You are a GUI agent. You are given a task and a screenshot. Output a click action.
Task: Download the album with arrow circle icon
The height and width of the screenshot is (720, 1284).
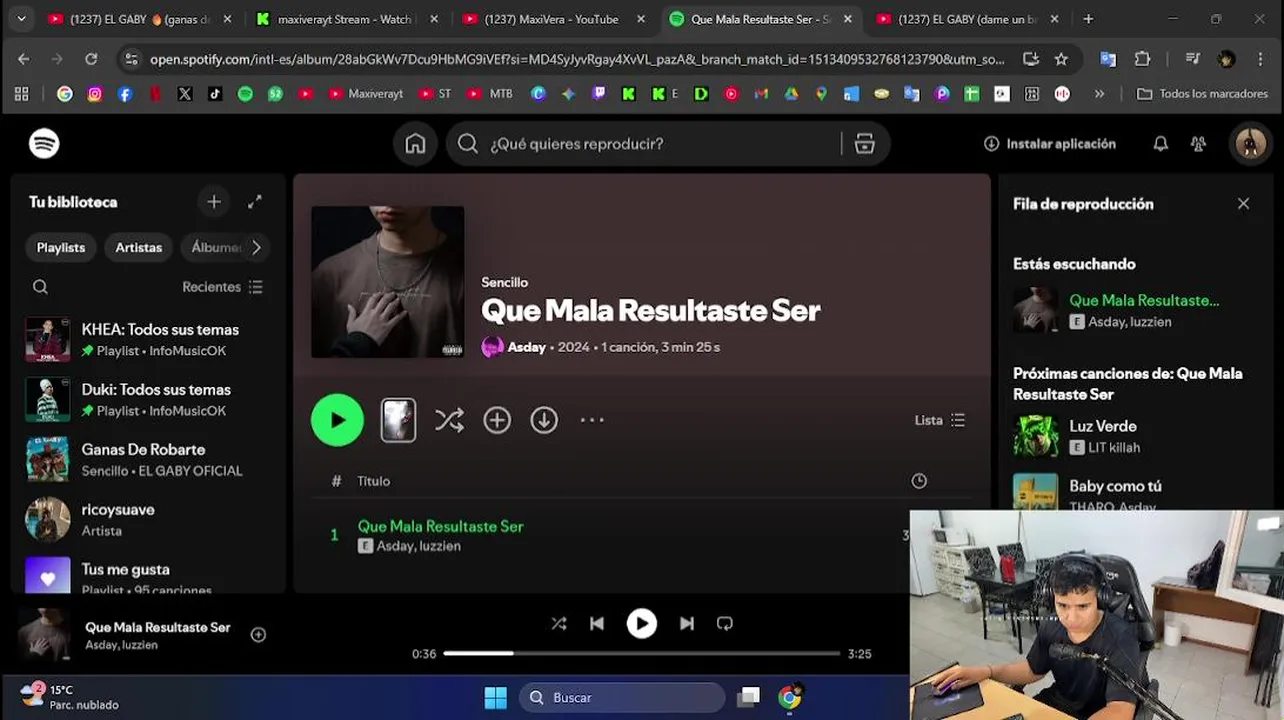tap(544, 420)
